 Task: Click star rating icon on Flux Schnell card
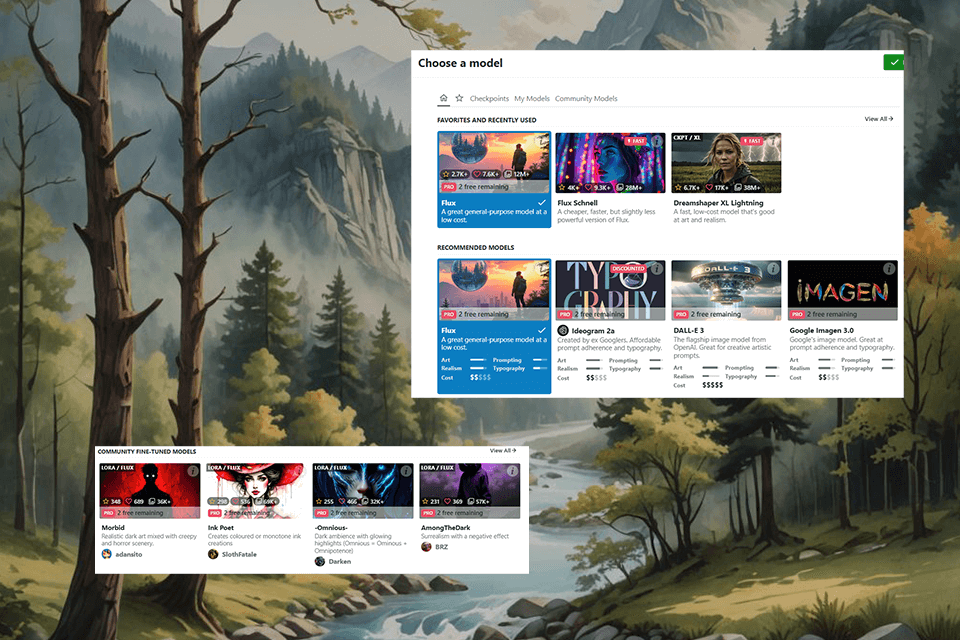(561, 187)
